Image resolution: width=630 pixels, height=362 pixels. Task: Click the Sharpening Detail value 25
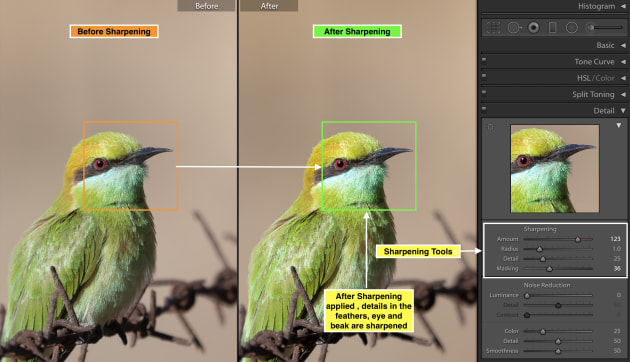(x=617, y=258)
